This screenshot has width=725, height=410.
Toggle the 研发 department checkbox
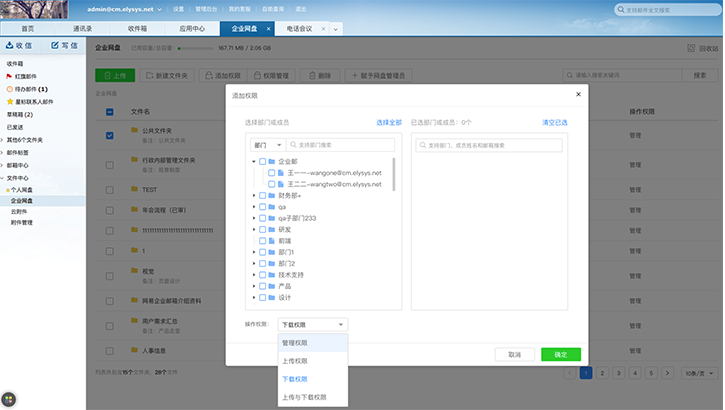[262, 229]
